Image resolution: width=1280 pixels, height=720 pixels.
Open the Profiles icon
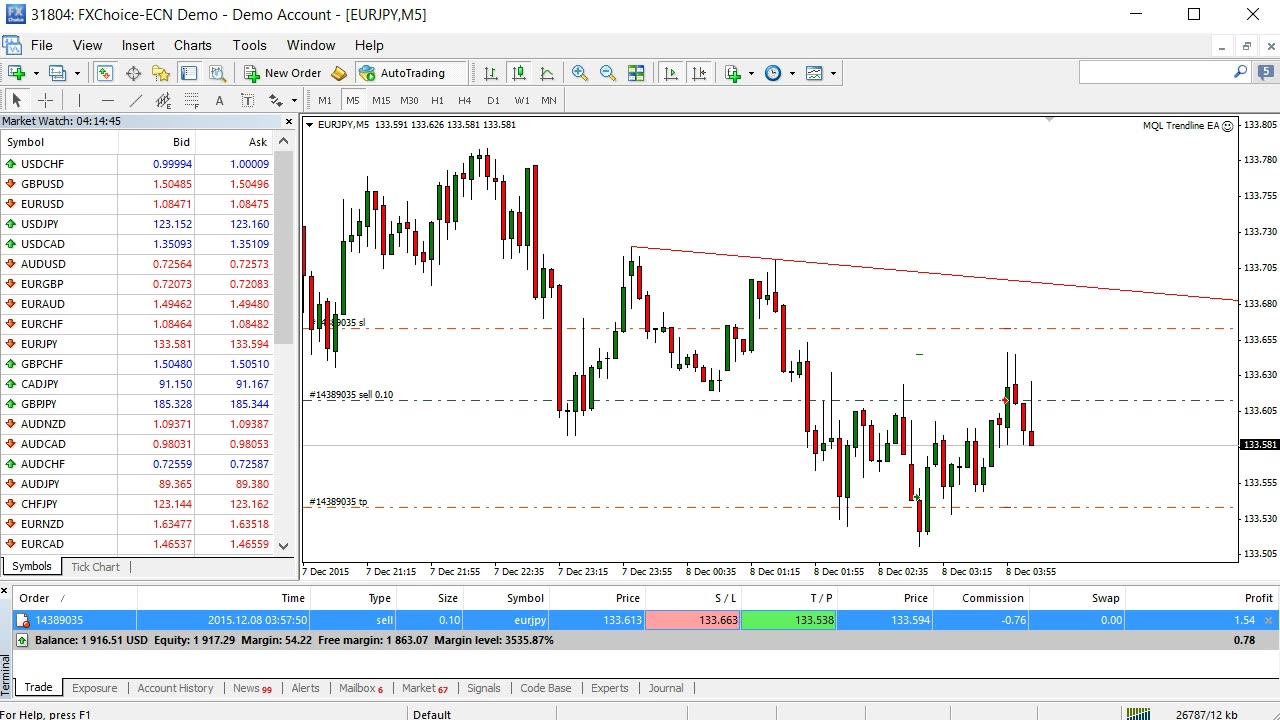pyautogui.click(x=57, y=73)
